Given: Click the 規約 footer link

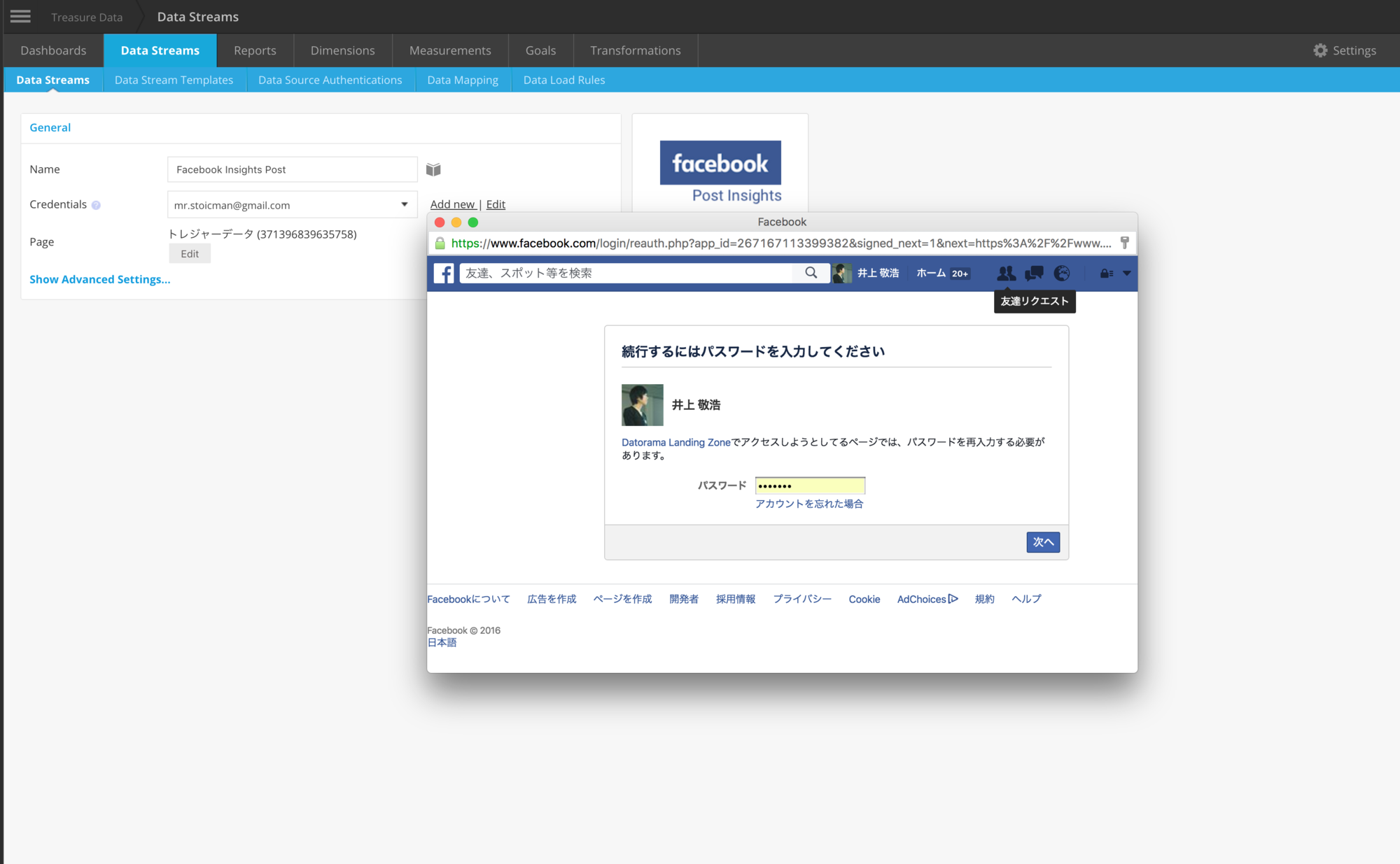Looking at the screenshot, I should click(x=985, y=600).
